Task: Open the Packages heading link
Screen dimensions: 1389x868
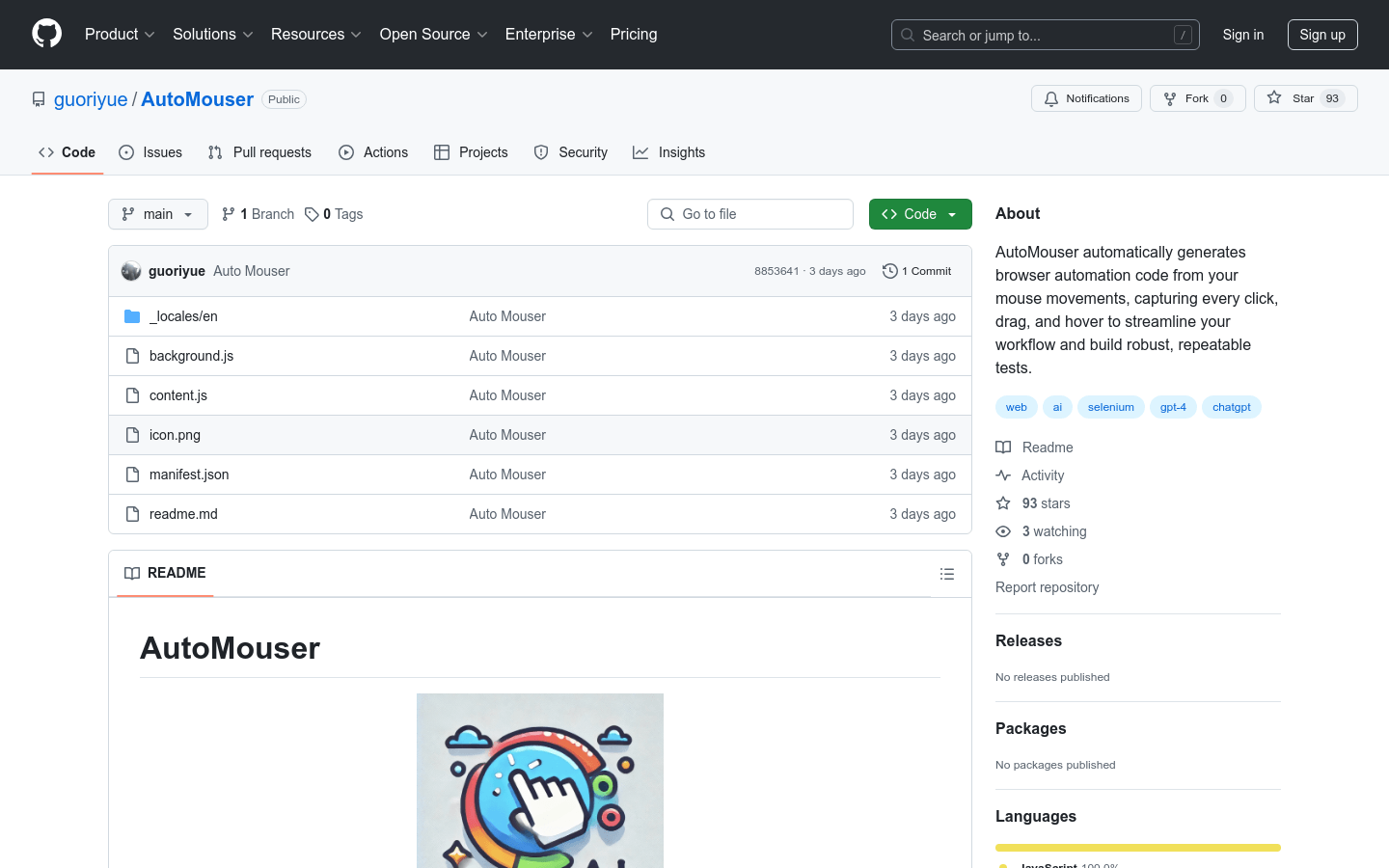Action: 1030,728
